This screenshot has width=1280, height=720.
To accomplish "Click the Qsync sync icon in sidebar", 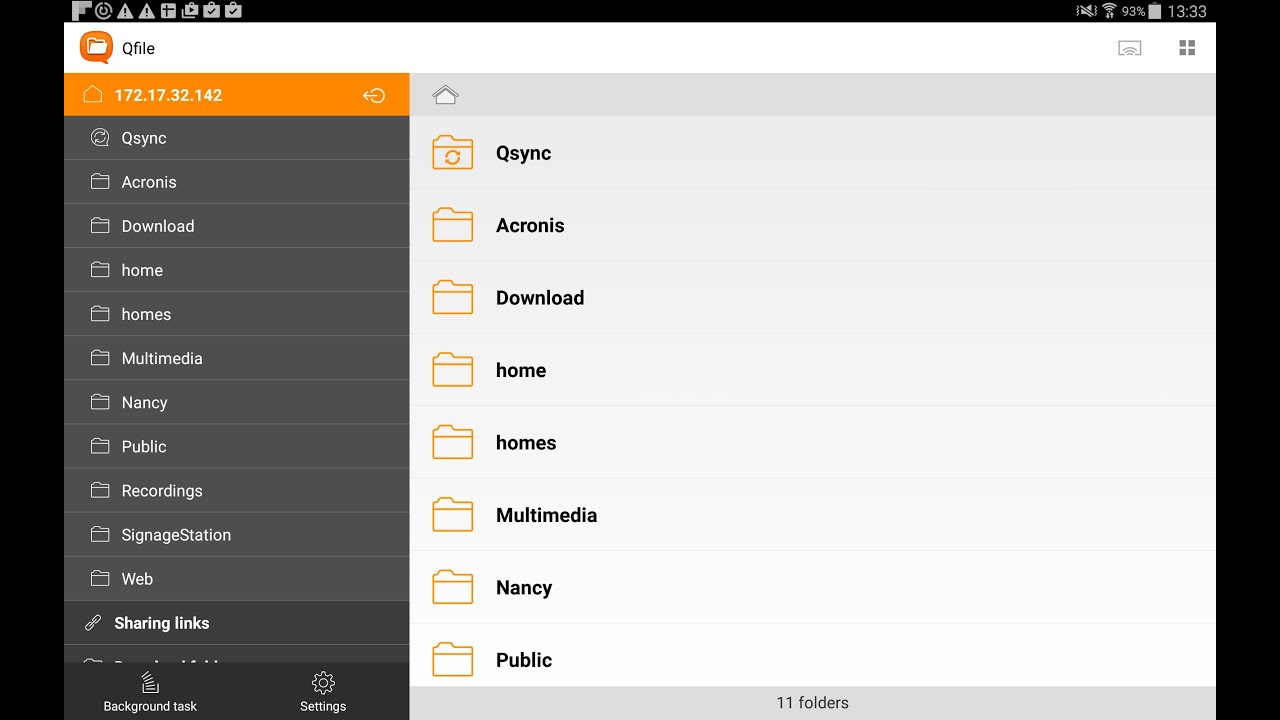I will (100, 138).
